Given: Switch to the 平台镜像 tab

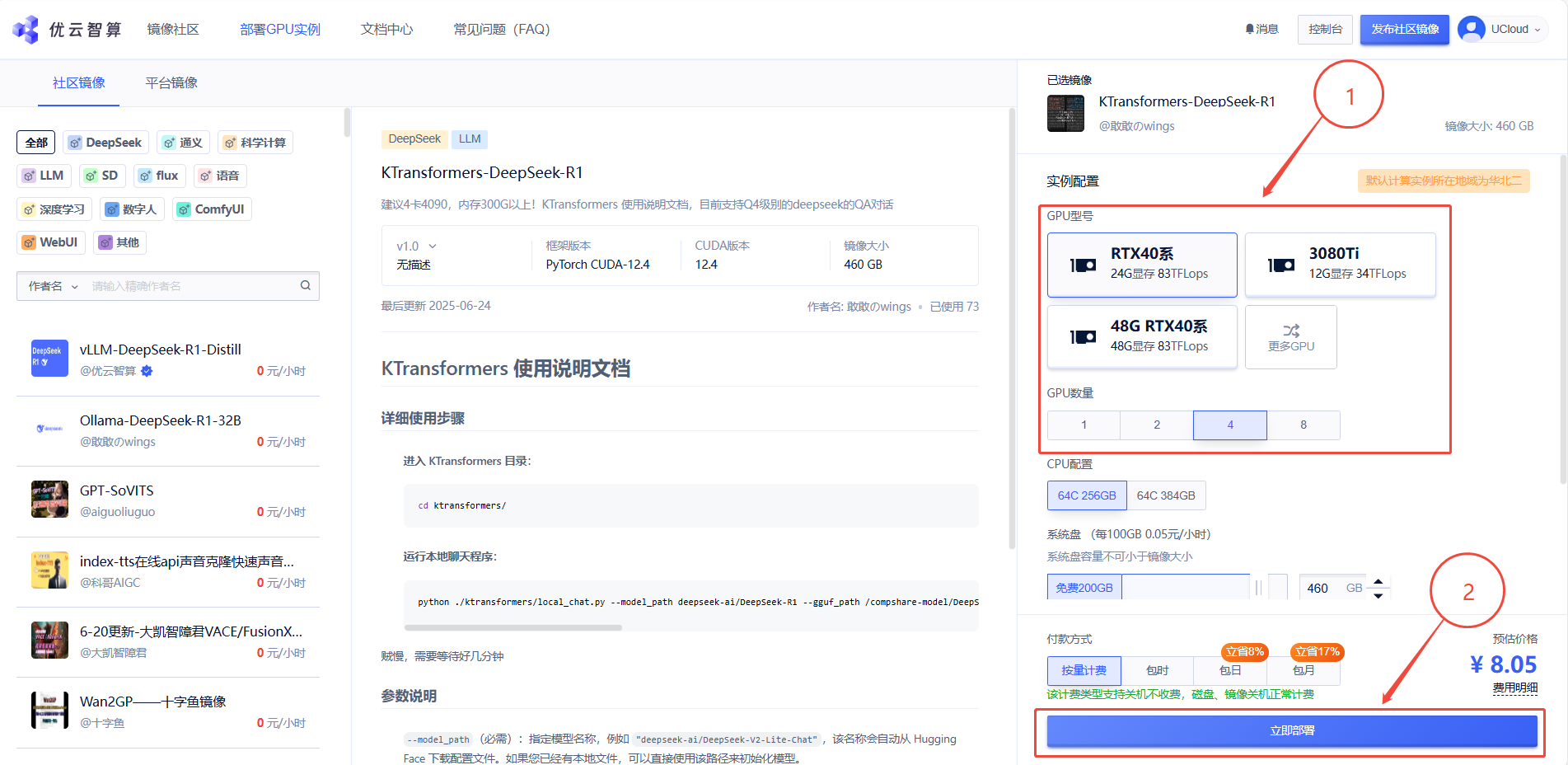Looking at the screenshot, I should (171, 82).
